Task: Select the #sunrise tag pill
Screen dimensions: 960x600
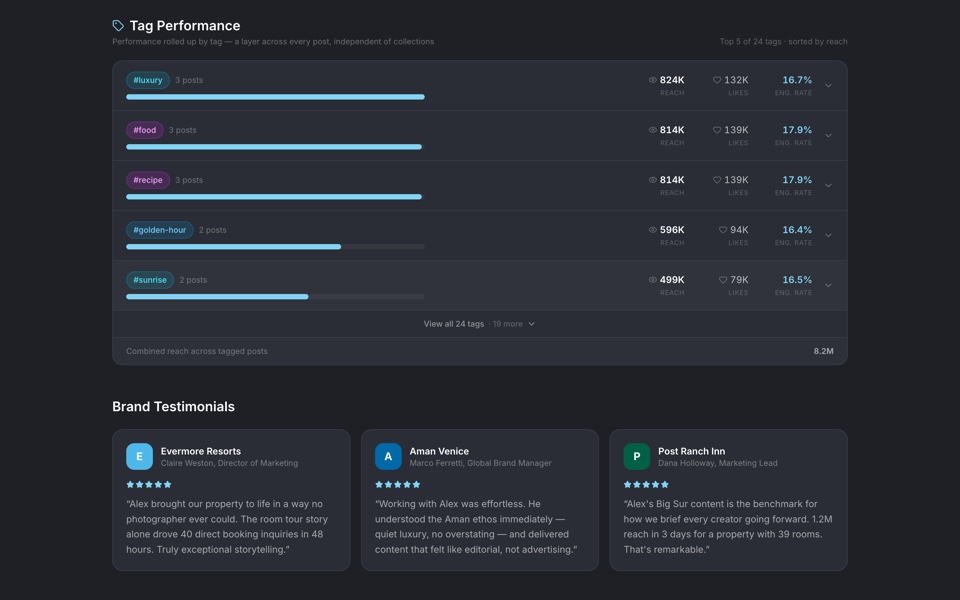Action: (x=150, y=280)
